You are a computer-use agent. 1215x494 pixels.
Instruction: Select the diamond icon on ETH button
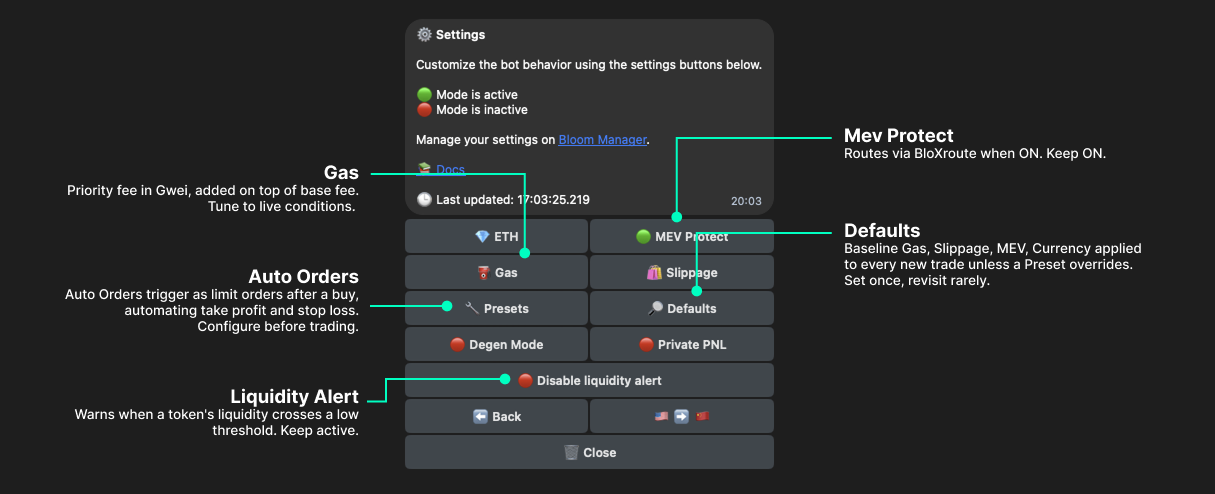482,237
